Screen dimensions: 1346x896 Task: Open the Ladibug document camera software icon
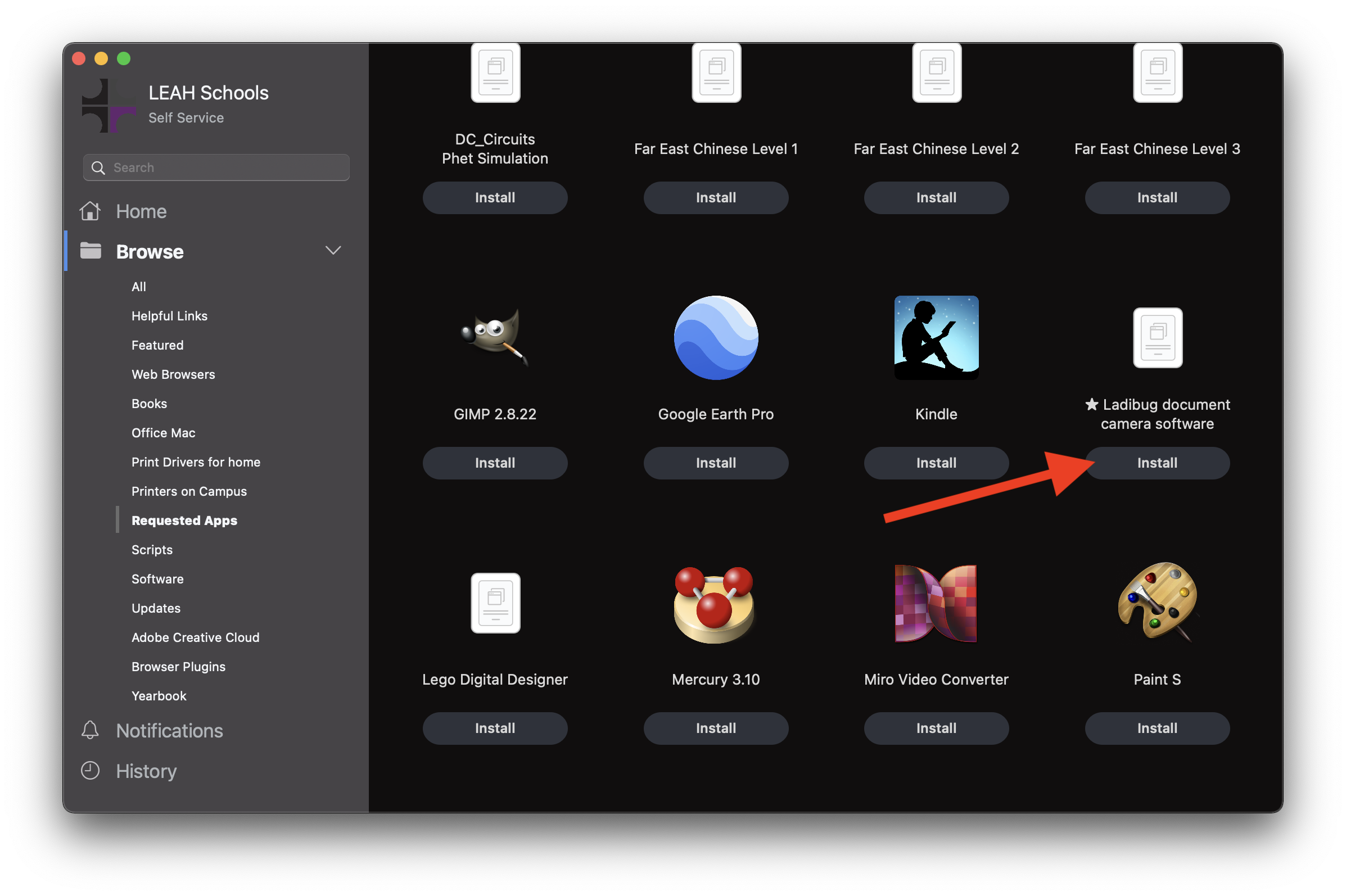click(x=1158, y=338)
